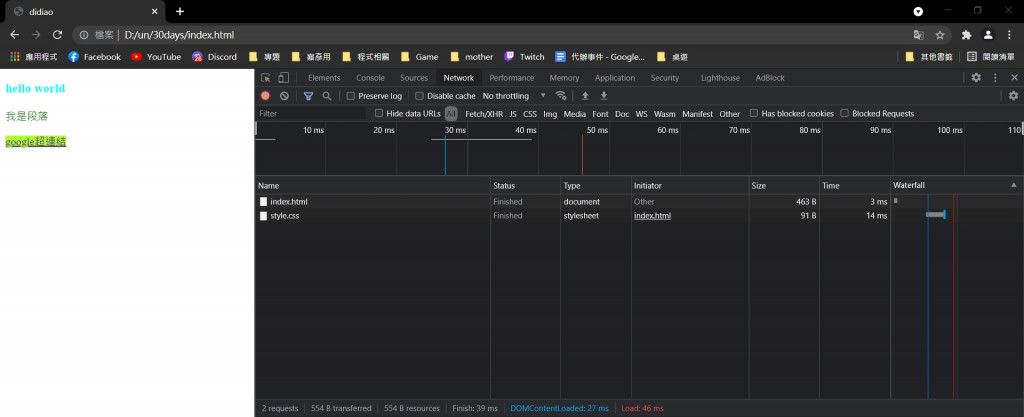
Task: Click the address bar URL
Action: point(179,35)
